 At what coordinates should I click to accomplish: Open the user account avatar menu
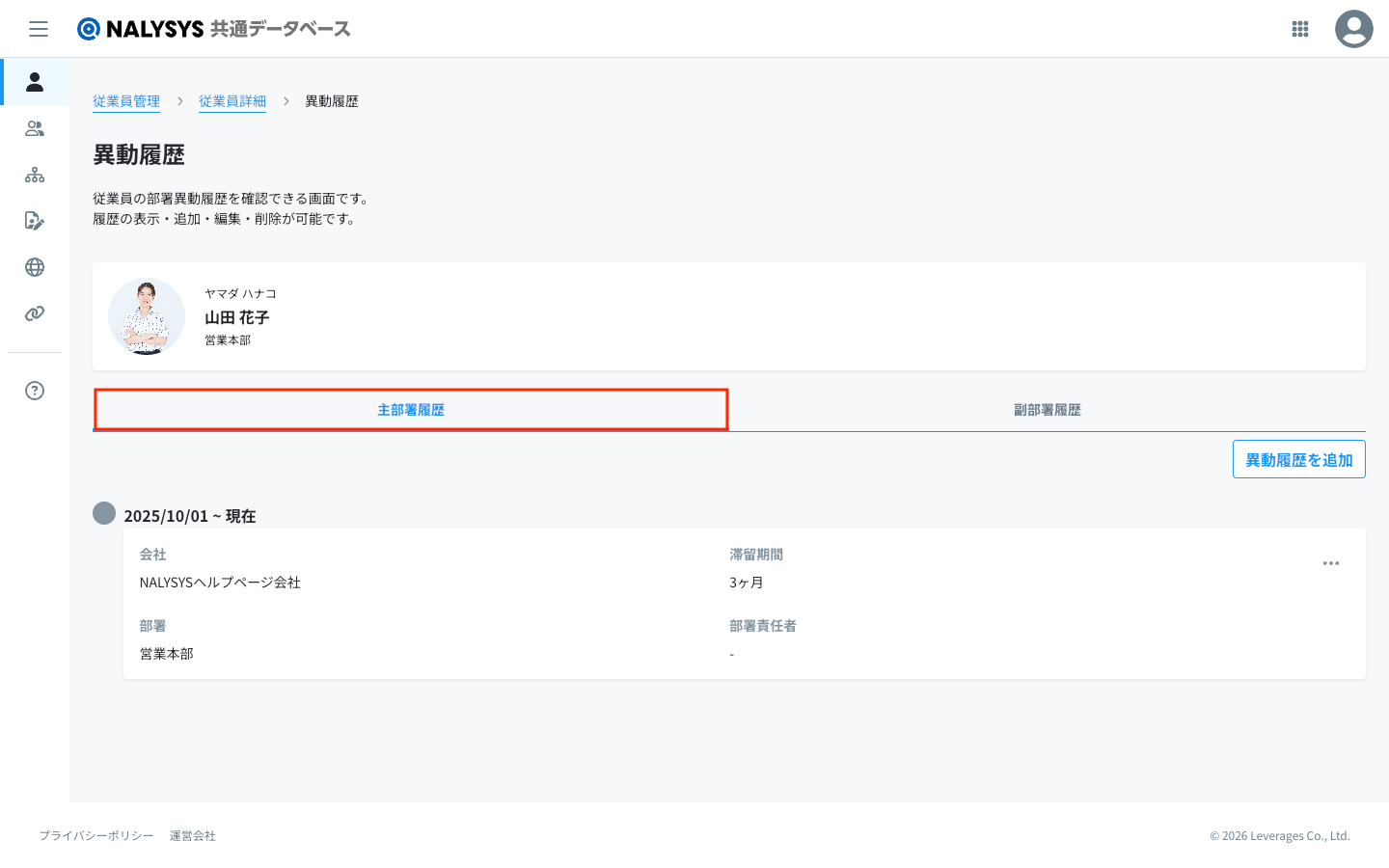click(x=1353, y=29)
